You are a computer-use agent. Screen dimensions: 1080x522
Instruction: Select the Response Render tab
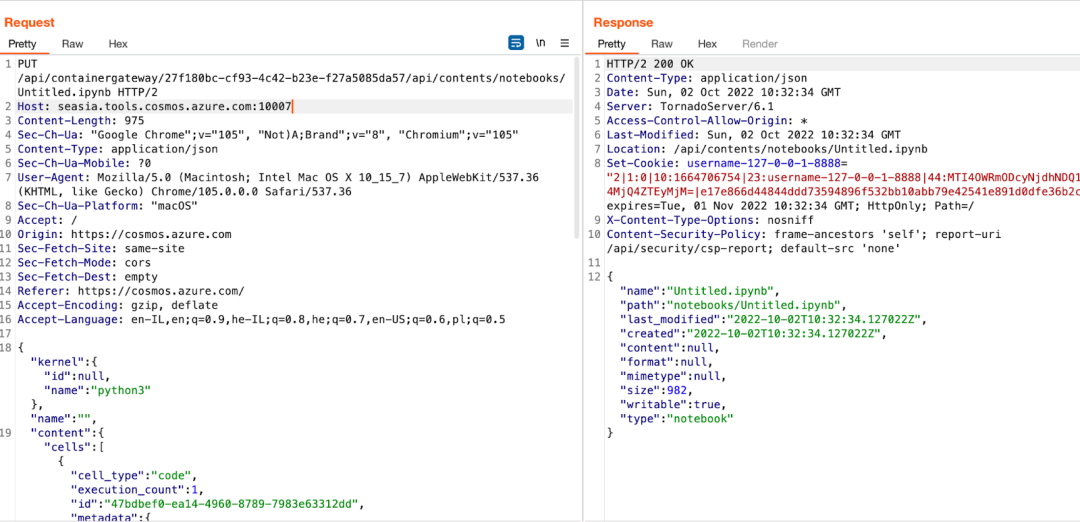pyautogui.click(x=760, y=43)
